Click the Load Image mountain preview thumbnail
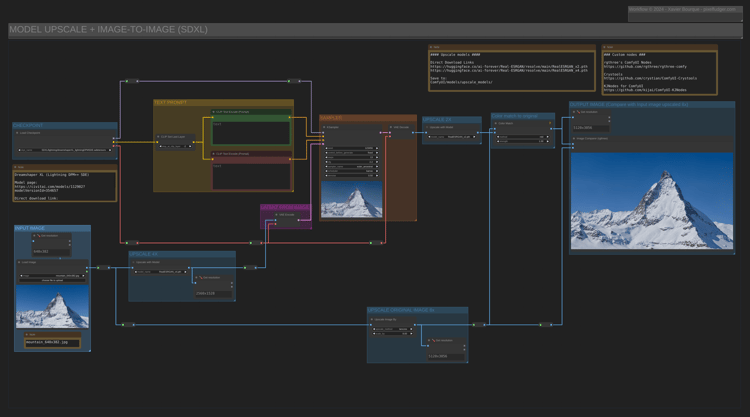The image size is (750, 417). tap(53, 307)
